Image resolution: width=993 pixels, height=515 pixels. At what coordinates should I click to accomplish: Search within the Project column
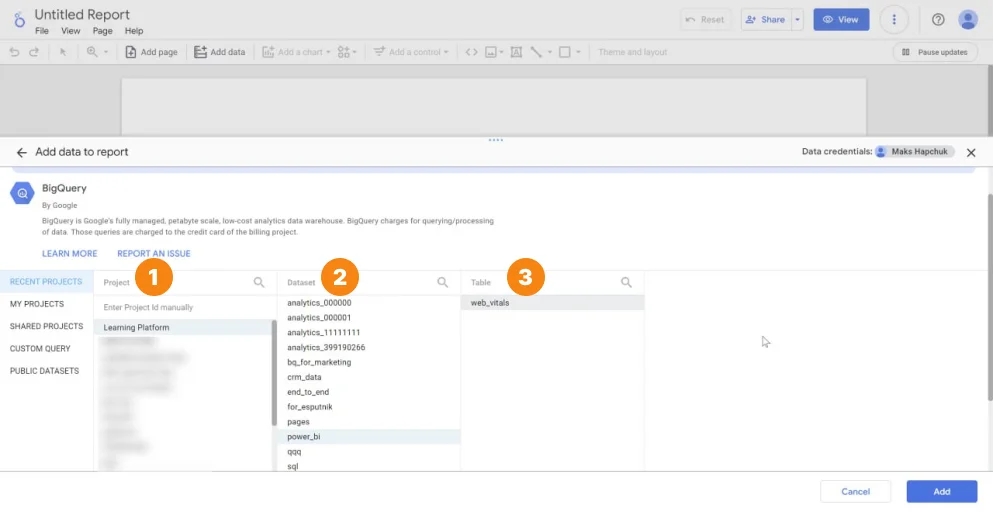[259, 282]
